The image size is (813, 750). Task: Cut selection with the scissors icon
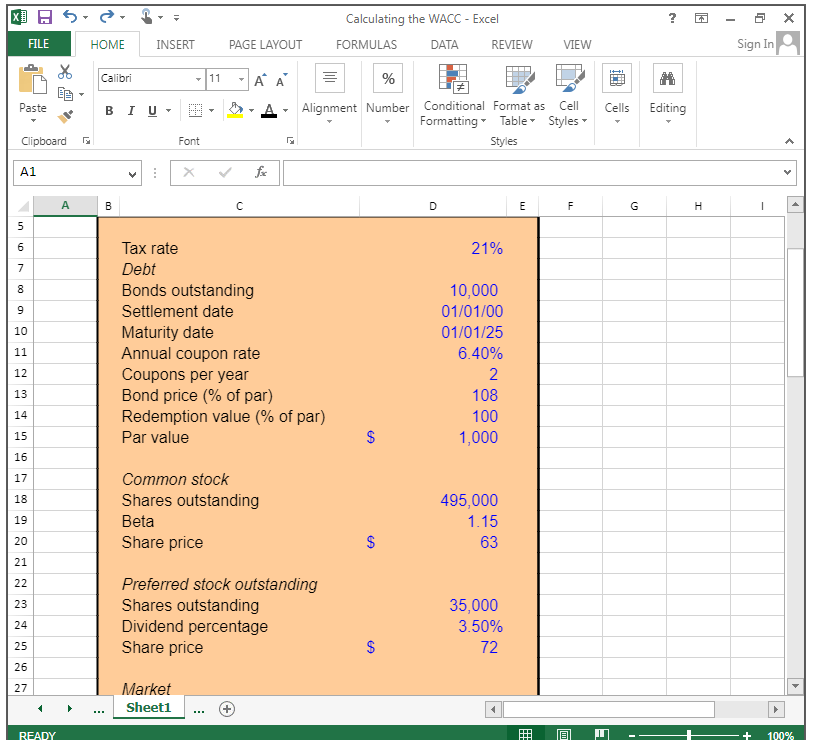click(x=65, y=72)
